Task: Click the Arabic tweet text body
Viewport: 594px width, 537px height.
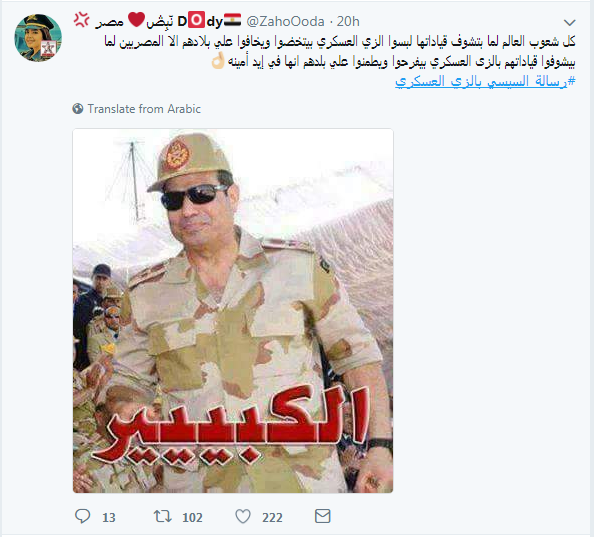Action: click(x=340, y=51)
